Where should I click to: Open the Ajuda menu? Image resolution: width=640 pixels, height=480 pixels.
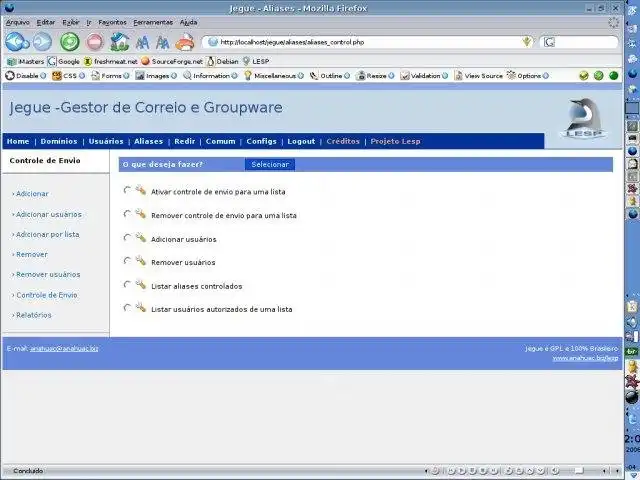(189, 22)
